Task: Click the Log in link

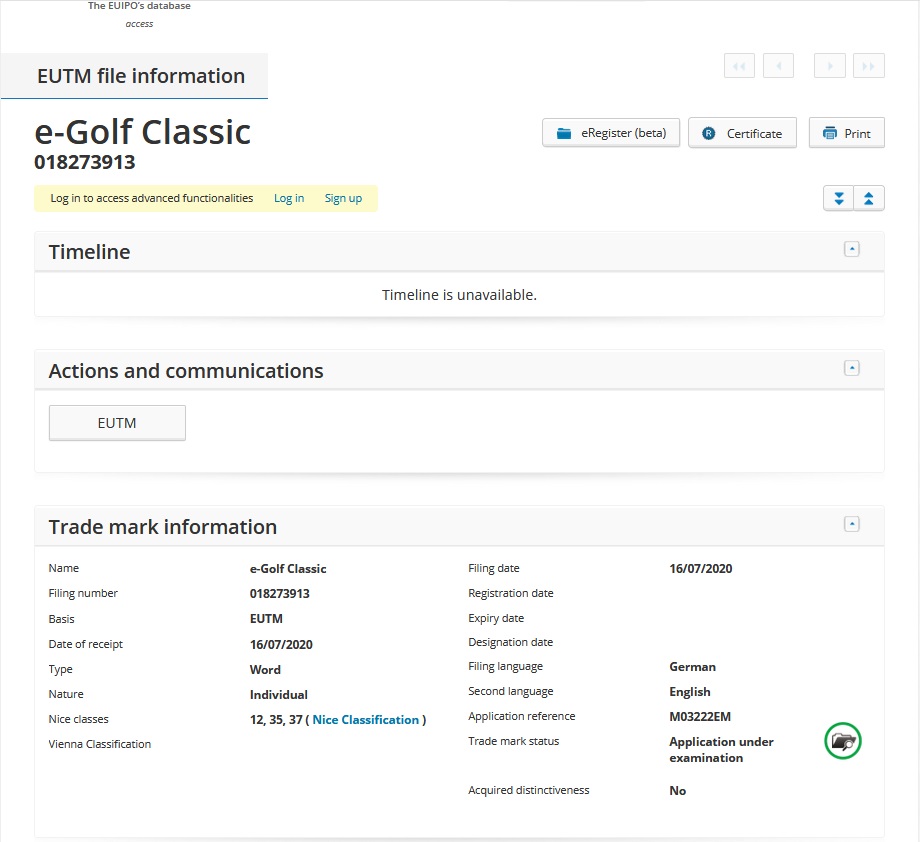Action: click(289, 198)
